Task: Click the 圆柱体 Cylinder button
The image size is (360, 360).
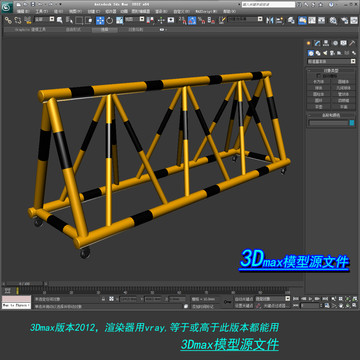Action: coord(319,94)
